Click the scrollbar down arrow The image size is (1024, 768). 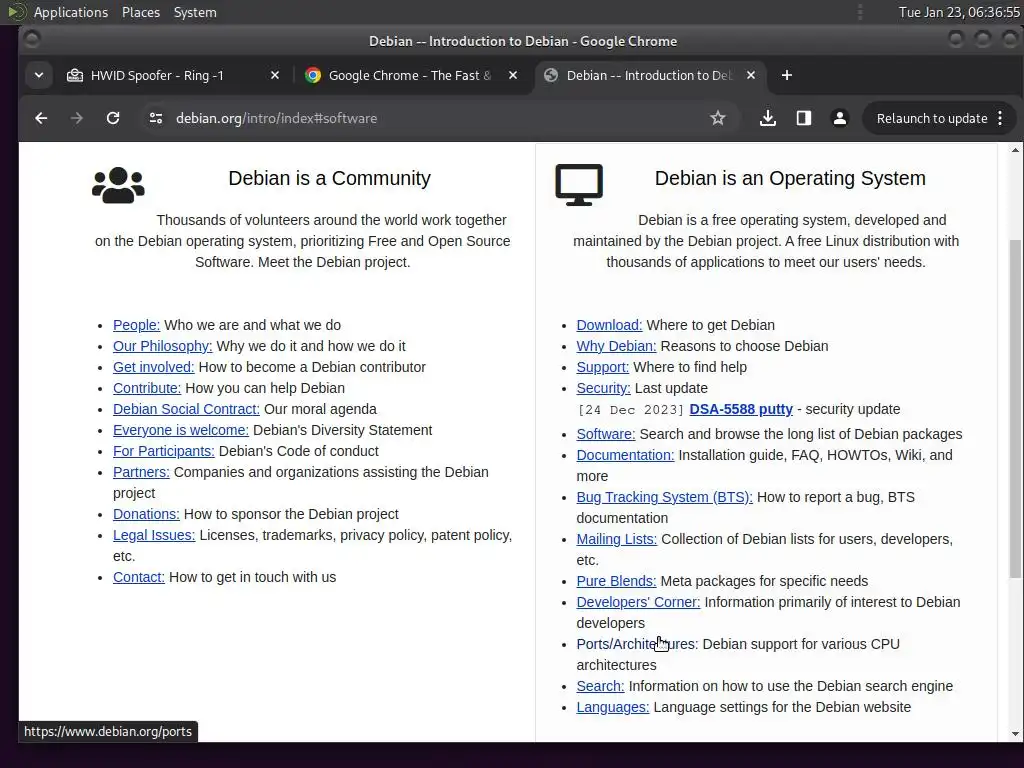[x=1015, y=734]
